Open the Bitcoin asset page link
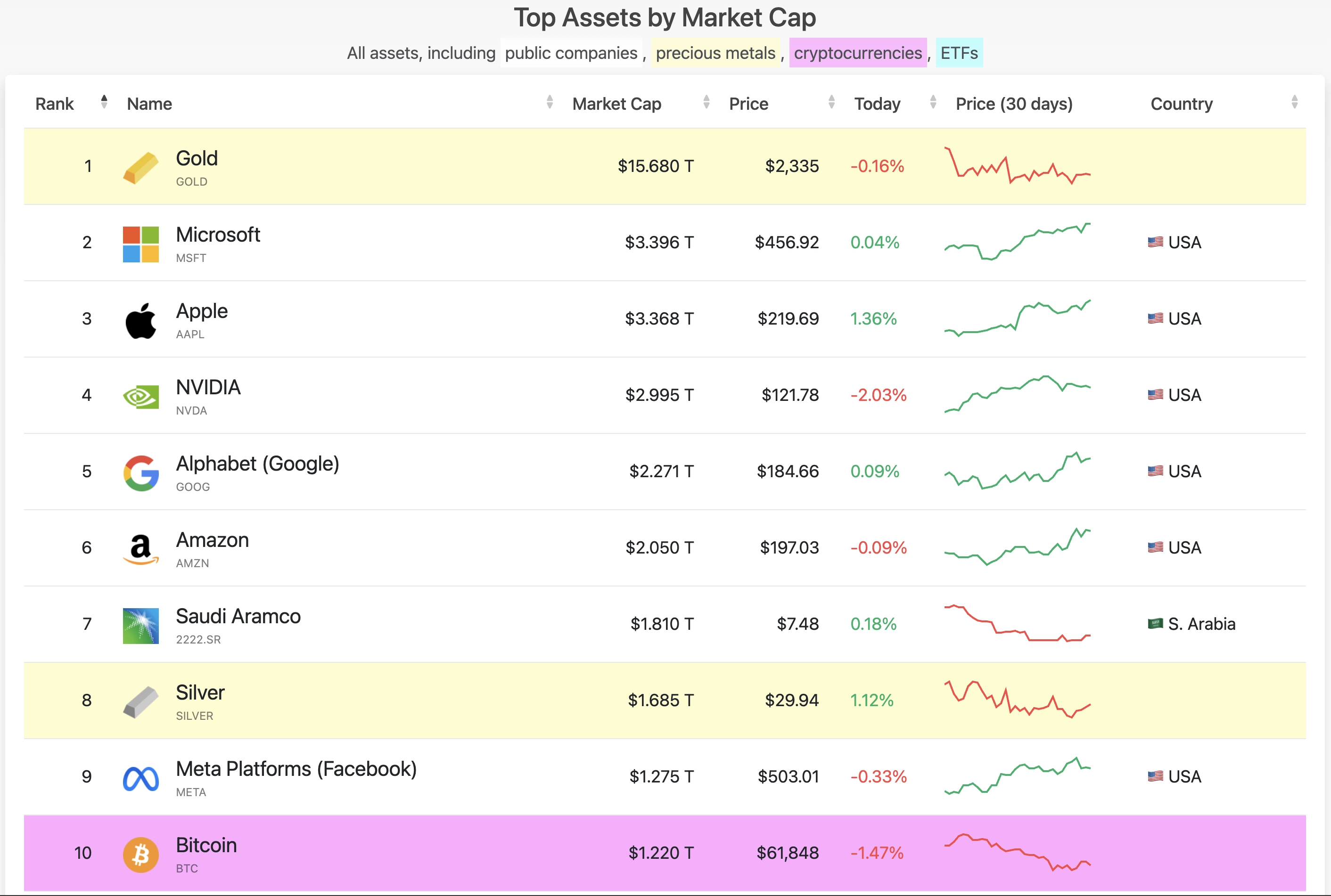Screen dimensions: 1331x896 point(206,845)
